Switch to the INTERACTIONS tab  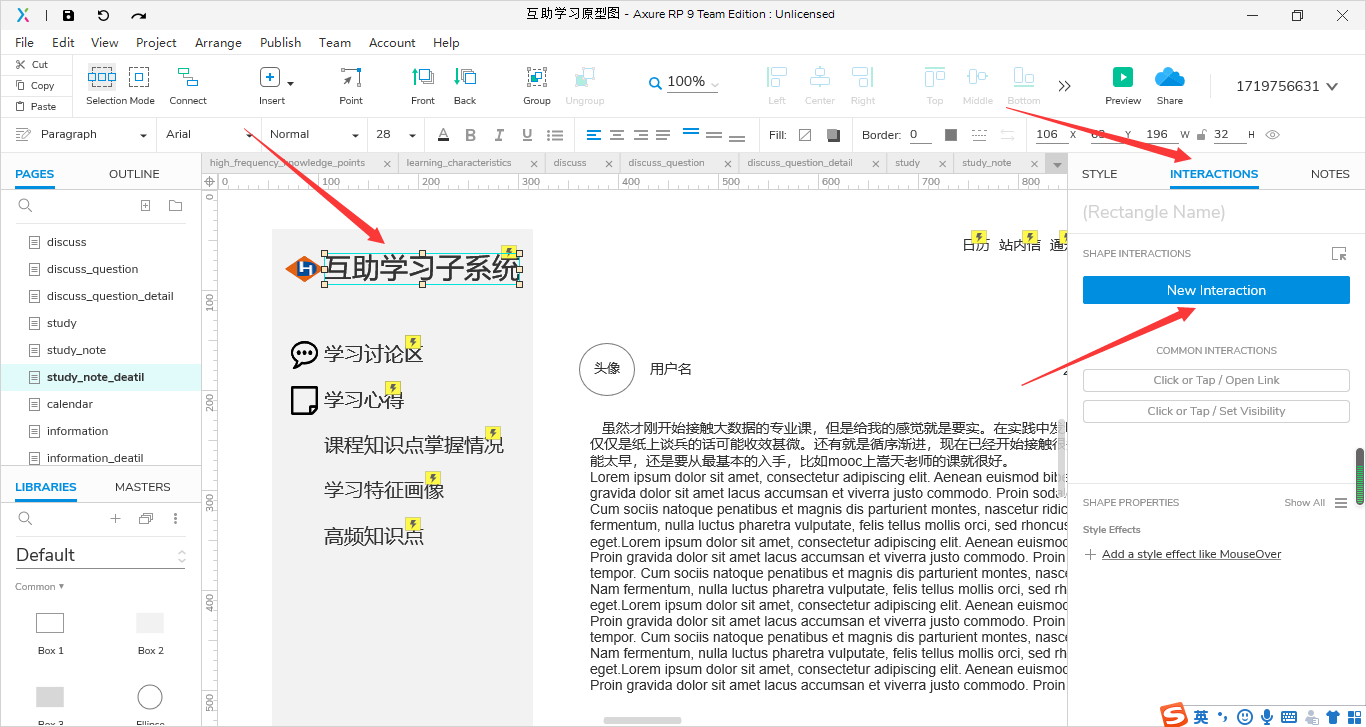1214,173
